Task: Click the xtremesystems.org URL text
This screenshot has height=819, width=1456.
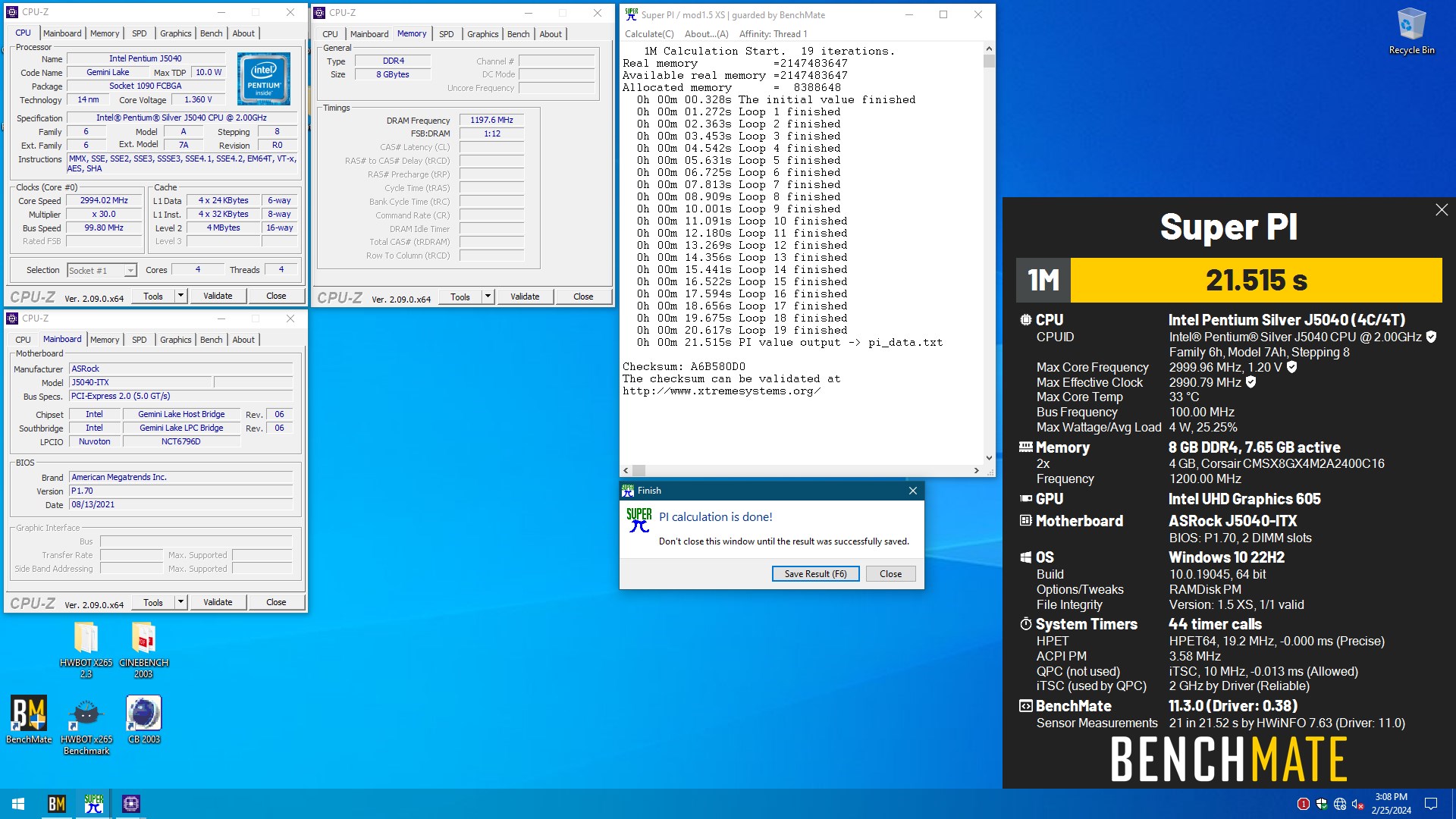Action: point(721,391)
